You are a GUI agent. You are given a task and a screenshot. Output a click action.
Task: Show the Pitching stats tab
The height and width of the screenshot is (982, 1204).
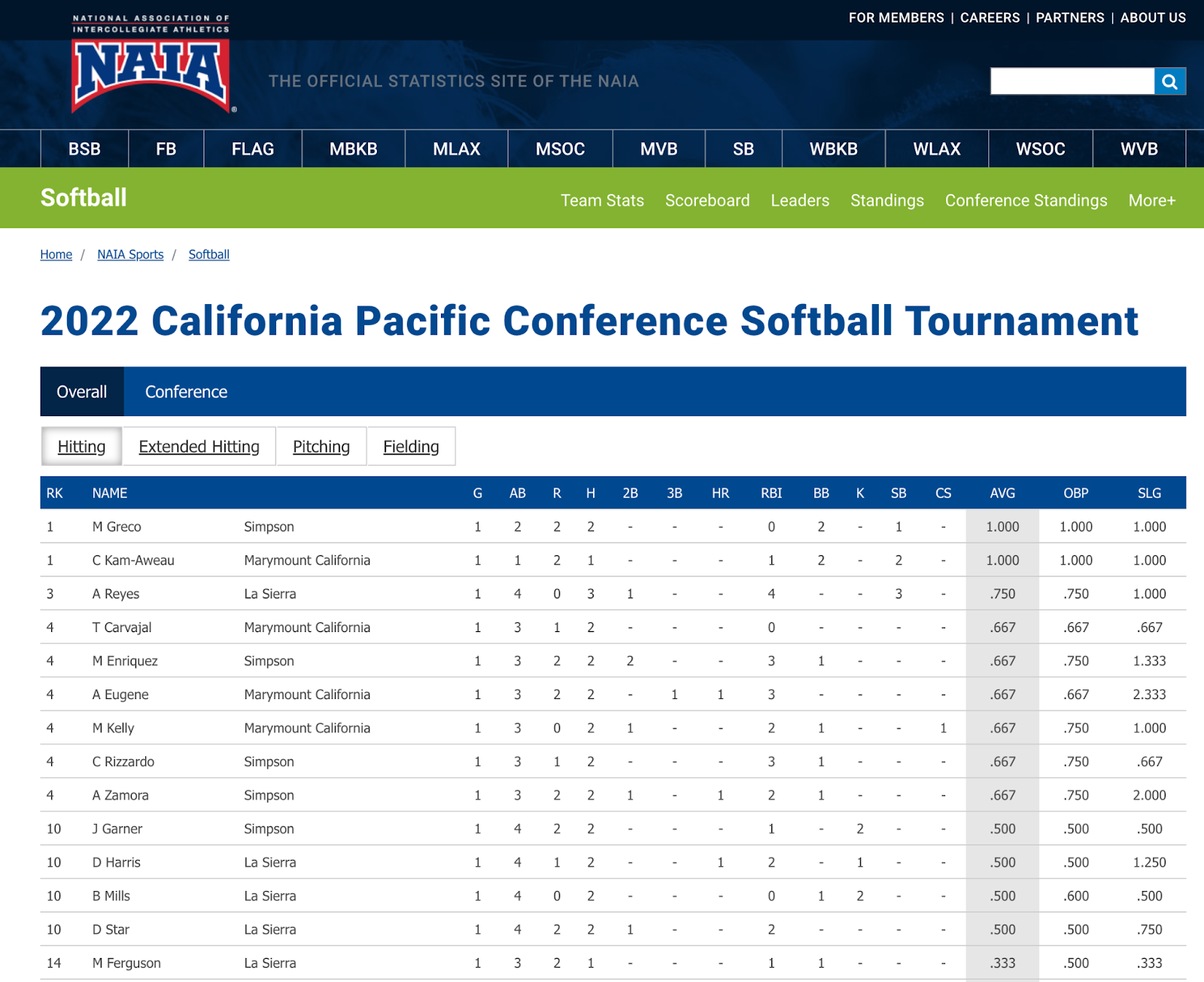(321, 446)
